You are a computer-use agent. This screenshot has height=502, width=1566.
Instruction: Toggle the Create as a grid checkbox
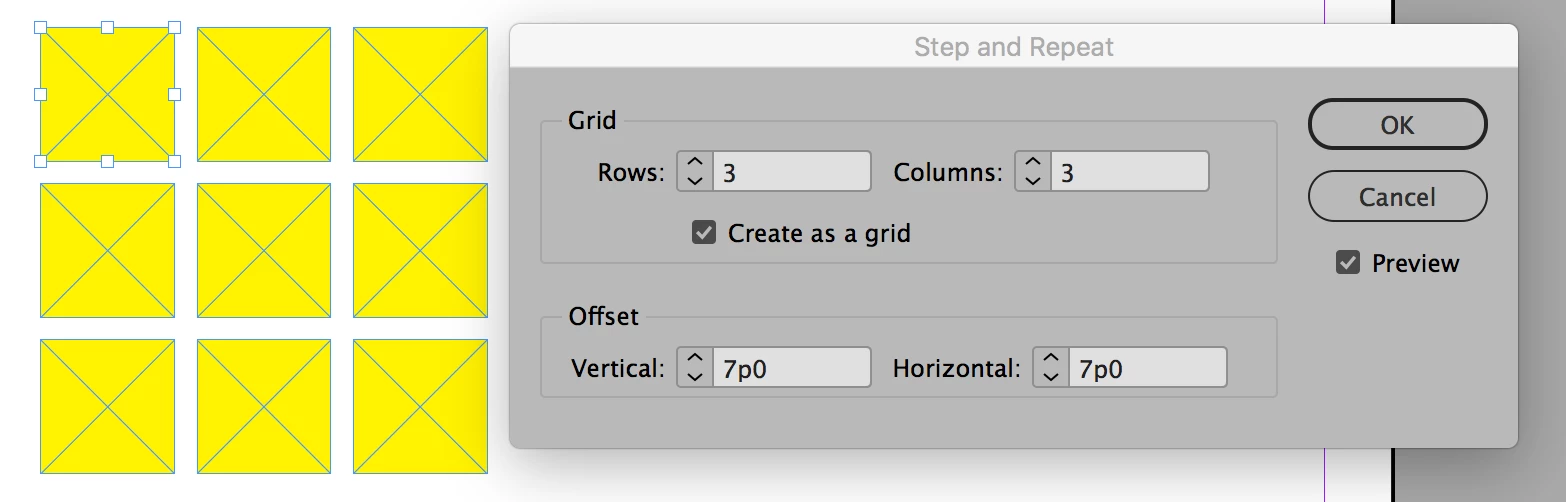pyautogui.click(x=704, y=233)
